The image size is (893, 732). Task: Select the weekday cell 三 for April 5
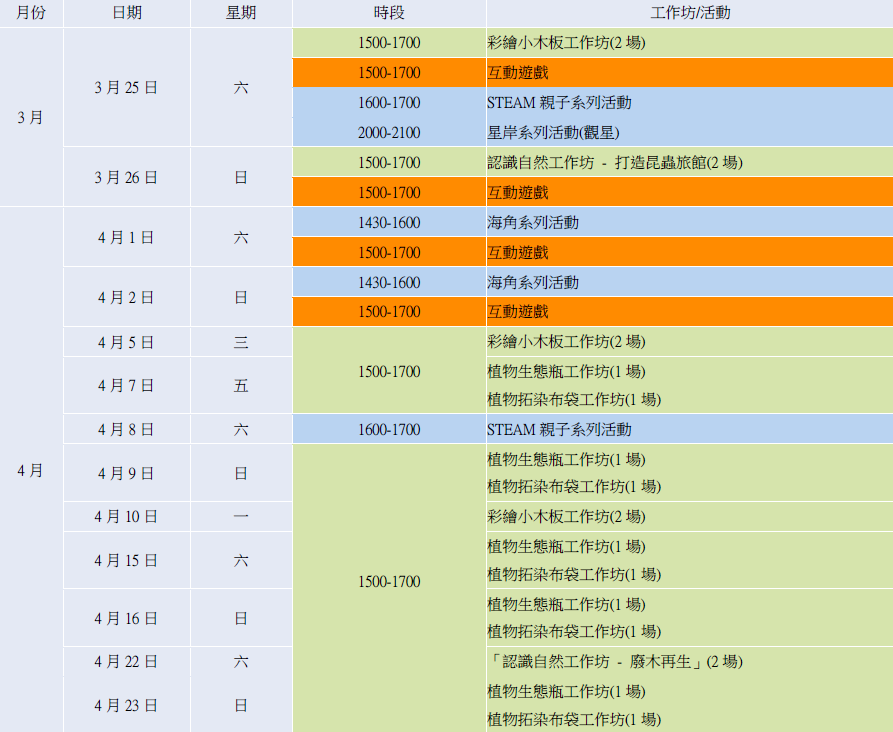coord(241,342)
